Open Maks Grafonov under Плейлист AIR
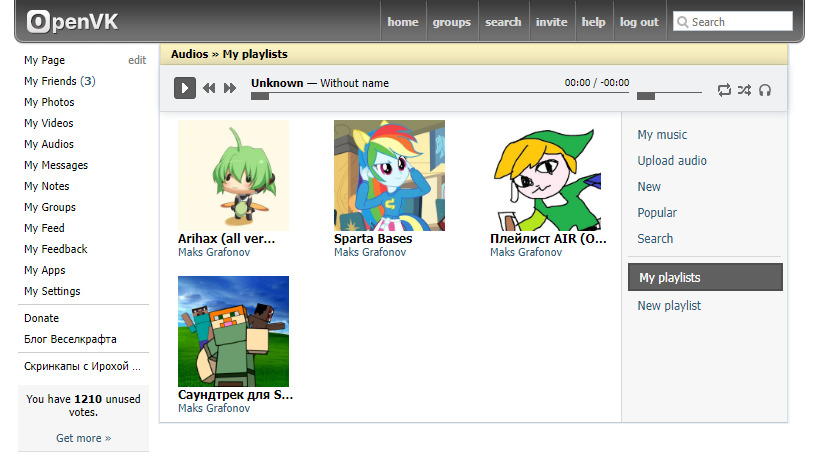 (526, 252)
